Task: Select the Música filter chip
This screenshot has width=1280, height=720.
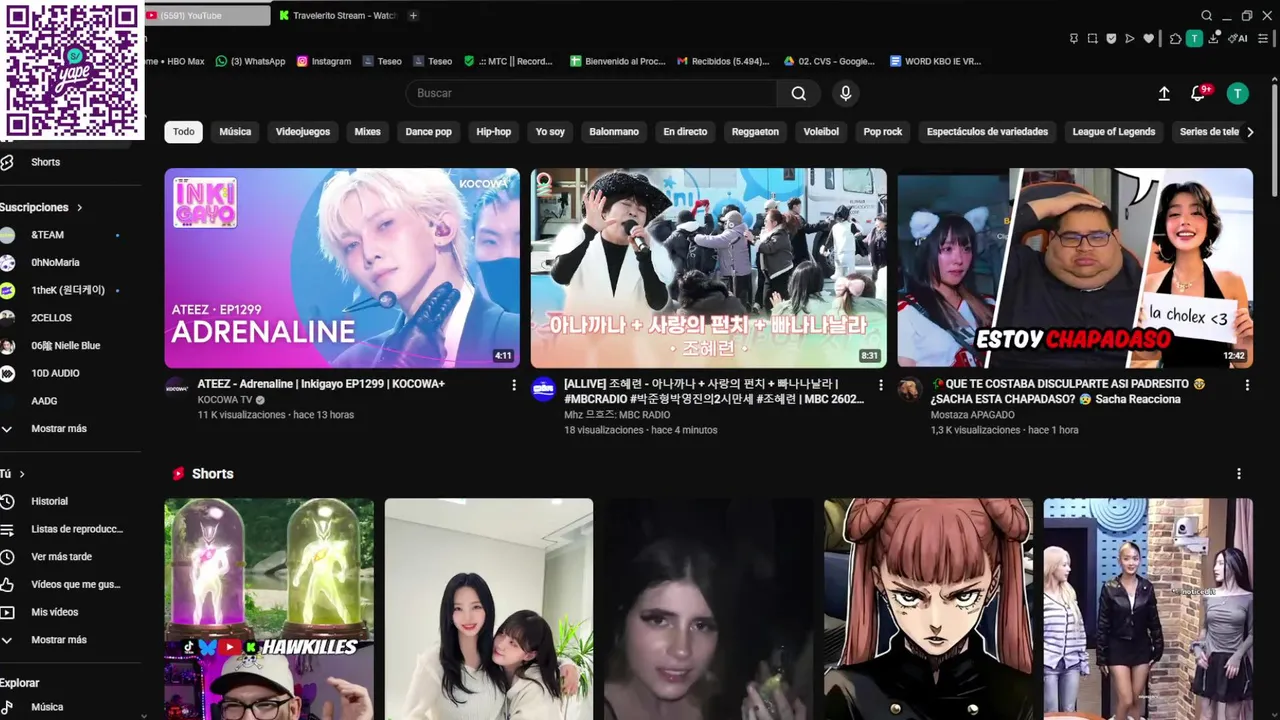Action: click(x=235, y=132)
